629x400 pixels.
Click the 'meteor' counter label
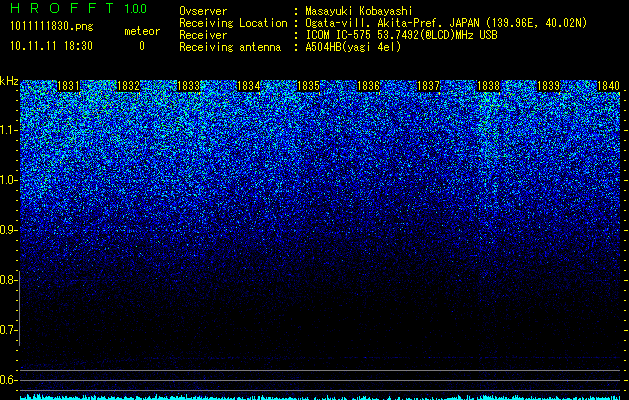point(142,31)
